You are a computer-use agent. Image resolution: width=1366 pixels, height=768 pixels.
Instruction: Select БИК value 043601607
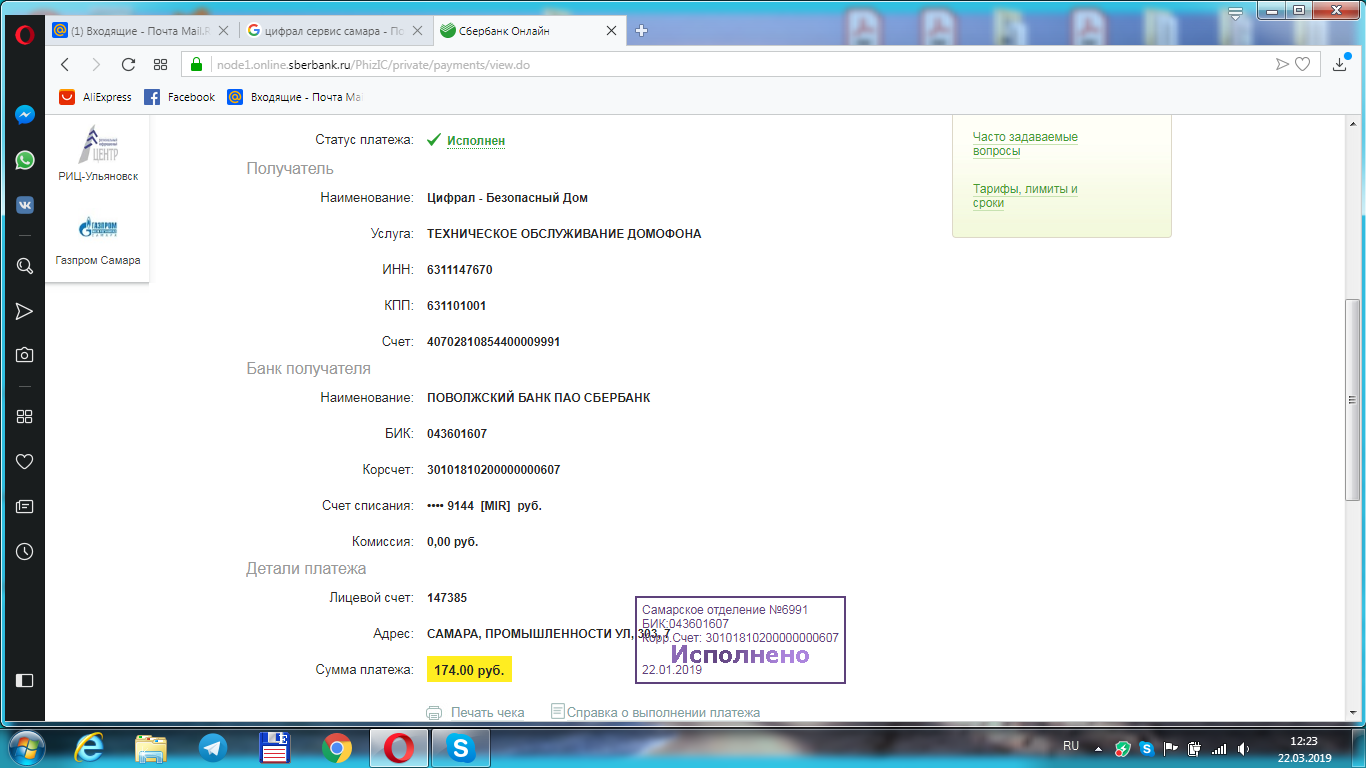pos(456,434)
